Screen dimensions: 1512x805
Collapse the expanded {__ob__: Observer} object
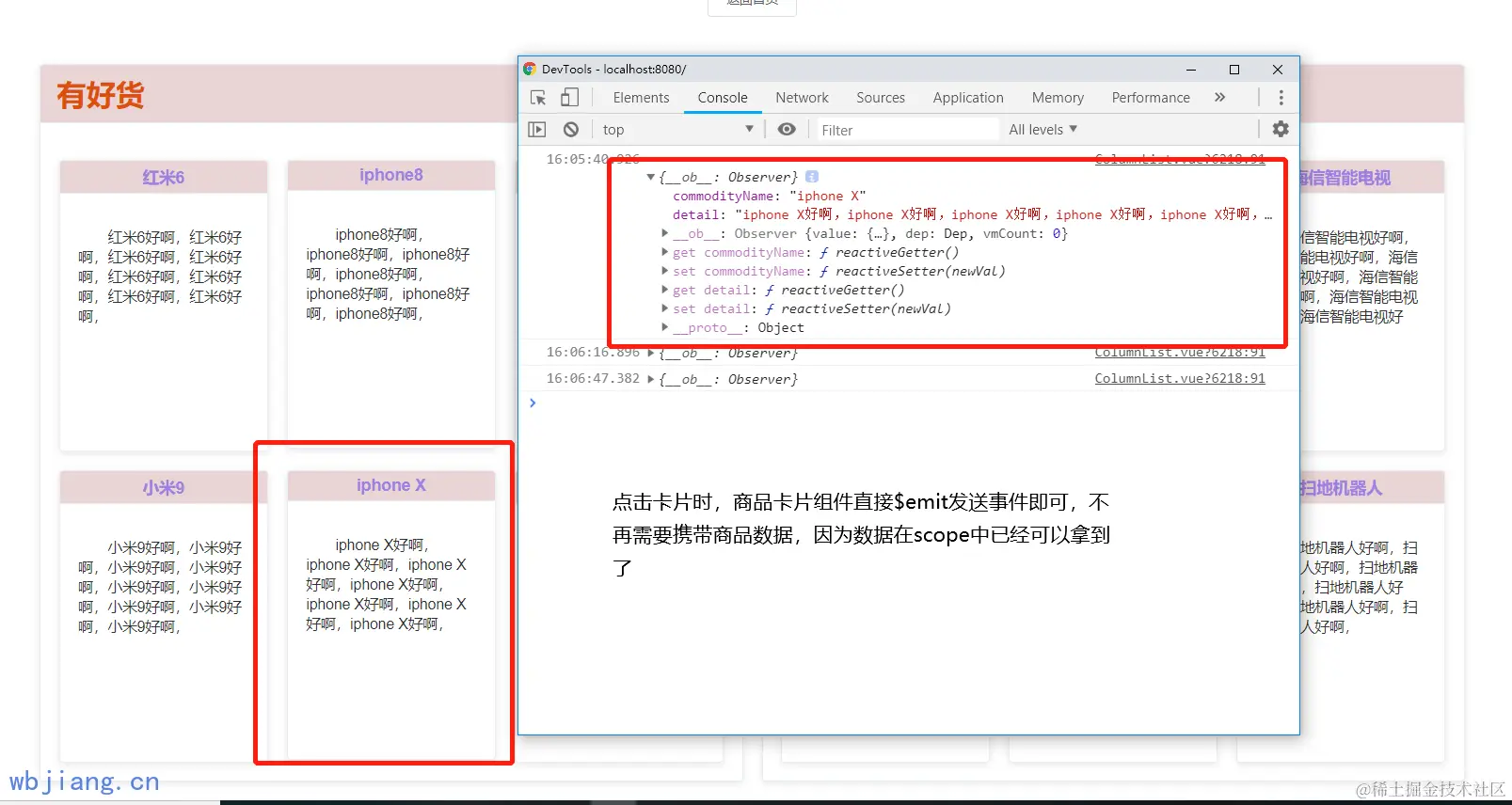point(650,177)
